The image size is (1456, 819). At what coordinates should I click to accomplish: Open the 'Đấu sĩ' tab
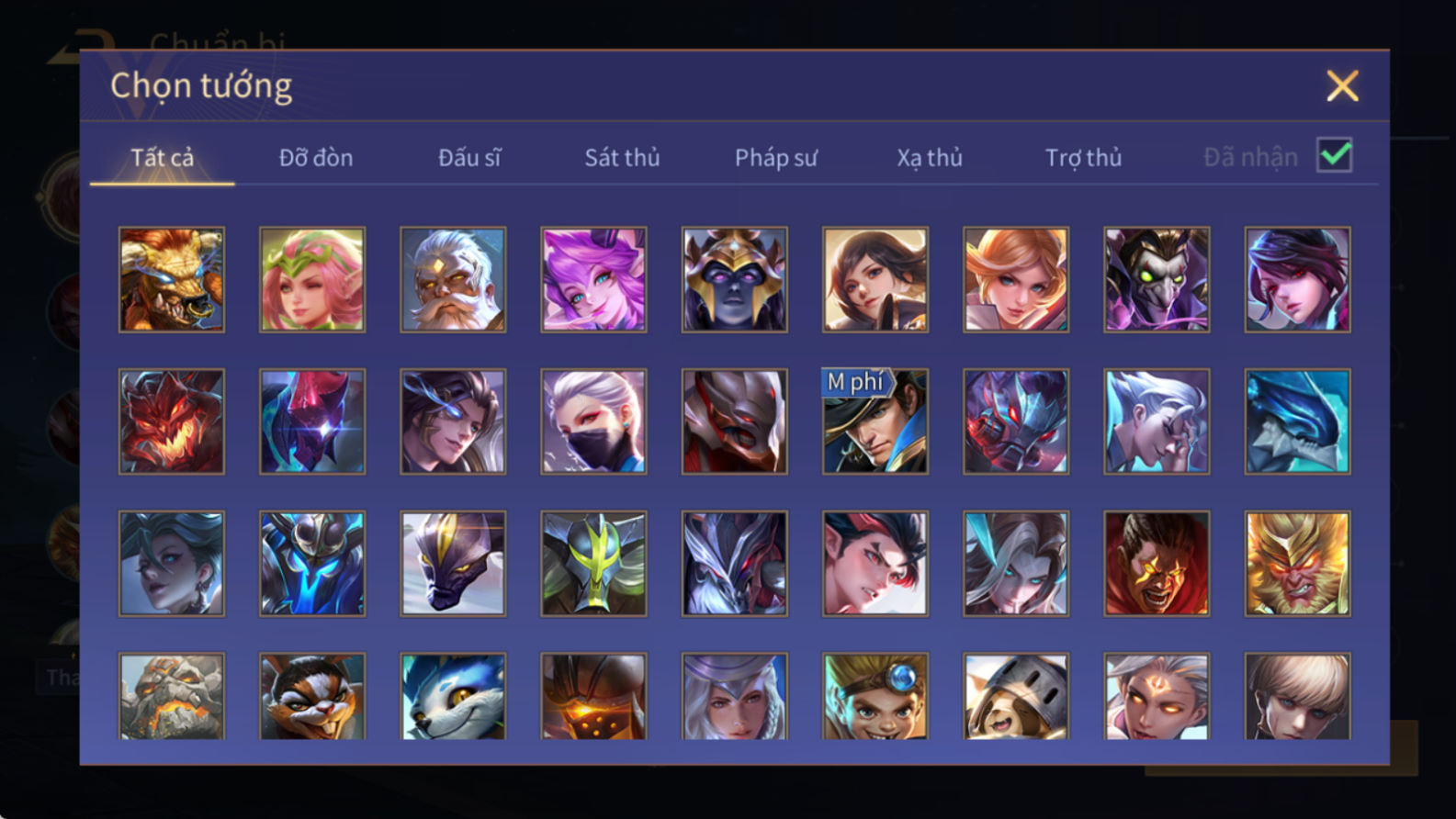point(469,158)
